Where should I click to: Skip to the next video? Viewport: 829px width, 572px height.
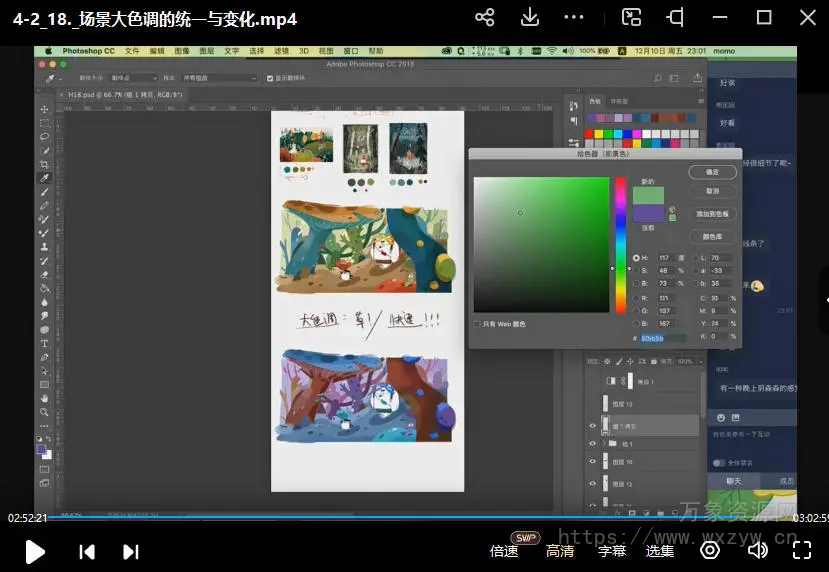[130, 551]
